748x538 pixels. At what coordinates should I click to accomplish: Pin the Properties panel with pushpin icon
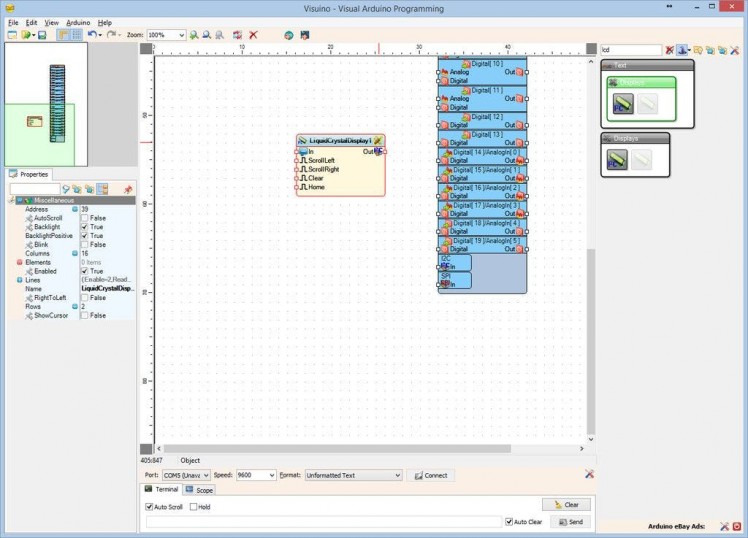coord(127,188)
